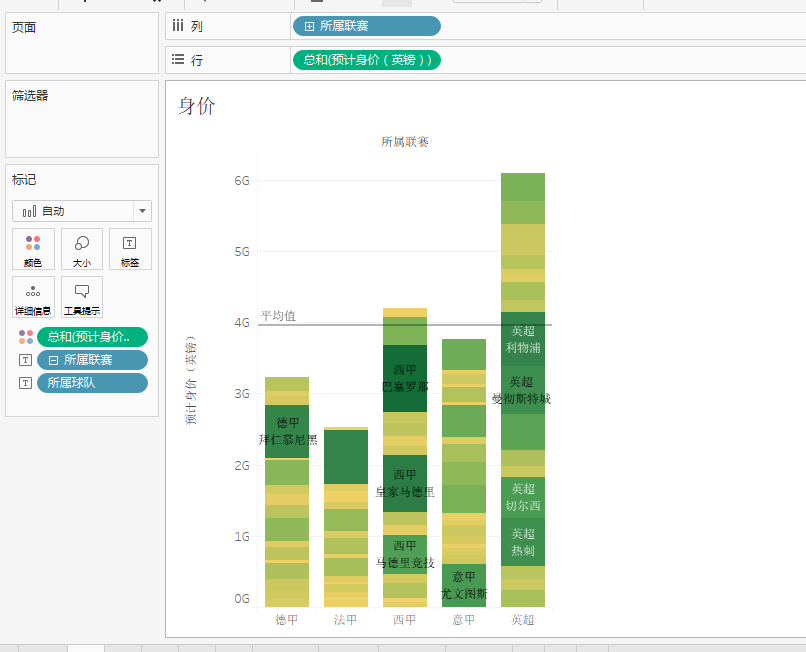Screen dimensions: 806x652
Task: Open the Tooltip (工具提示) marks card
Action: tap(82, 297)
